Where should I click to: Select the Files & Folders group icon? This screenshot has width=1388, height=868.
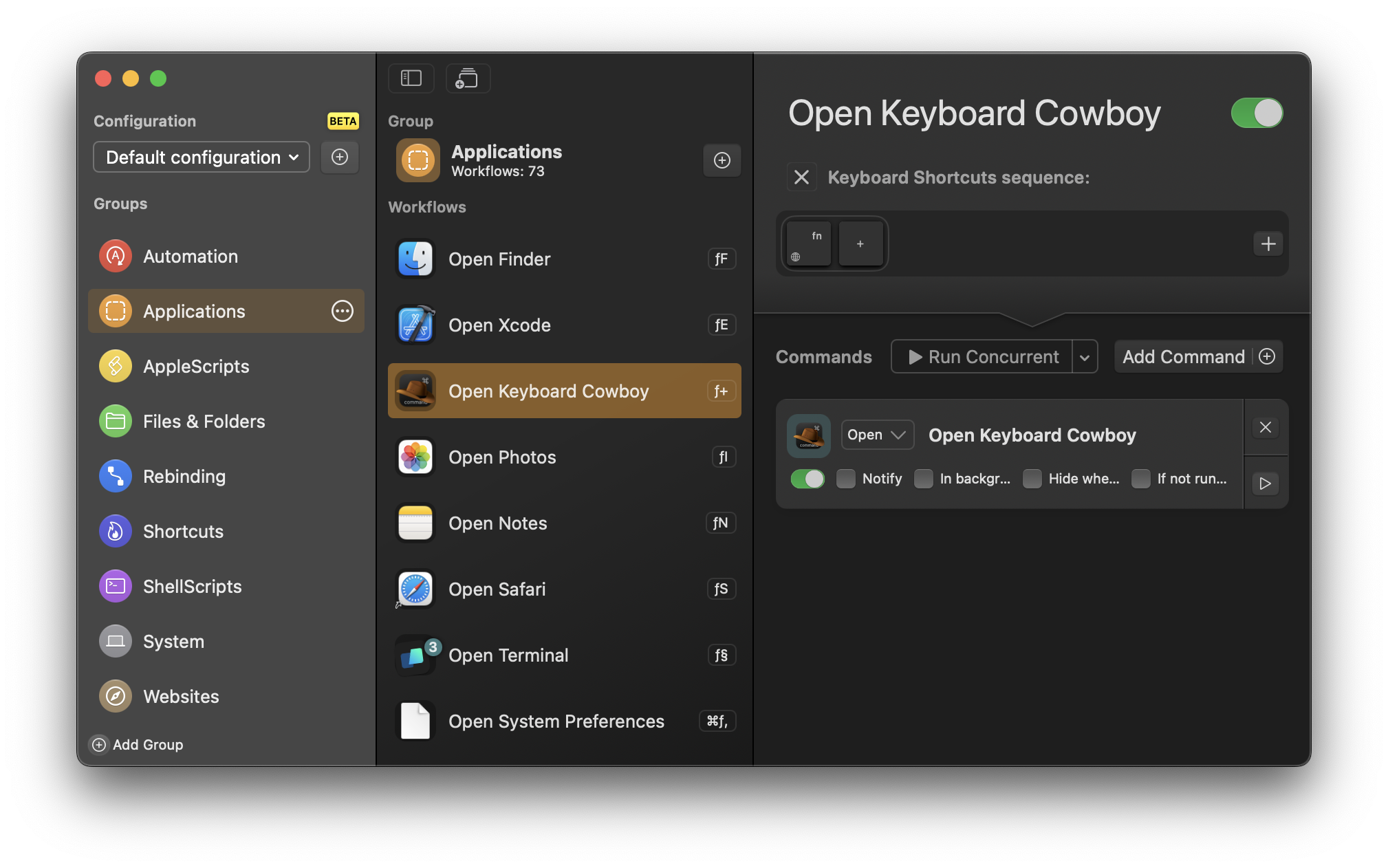tap(116, 421)
